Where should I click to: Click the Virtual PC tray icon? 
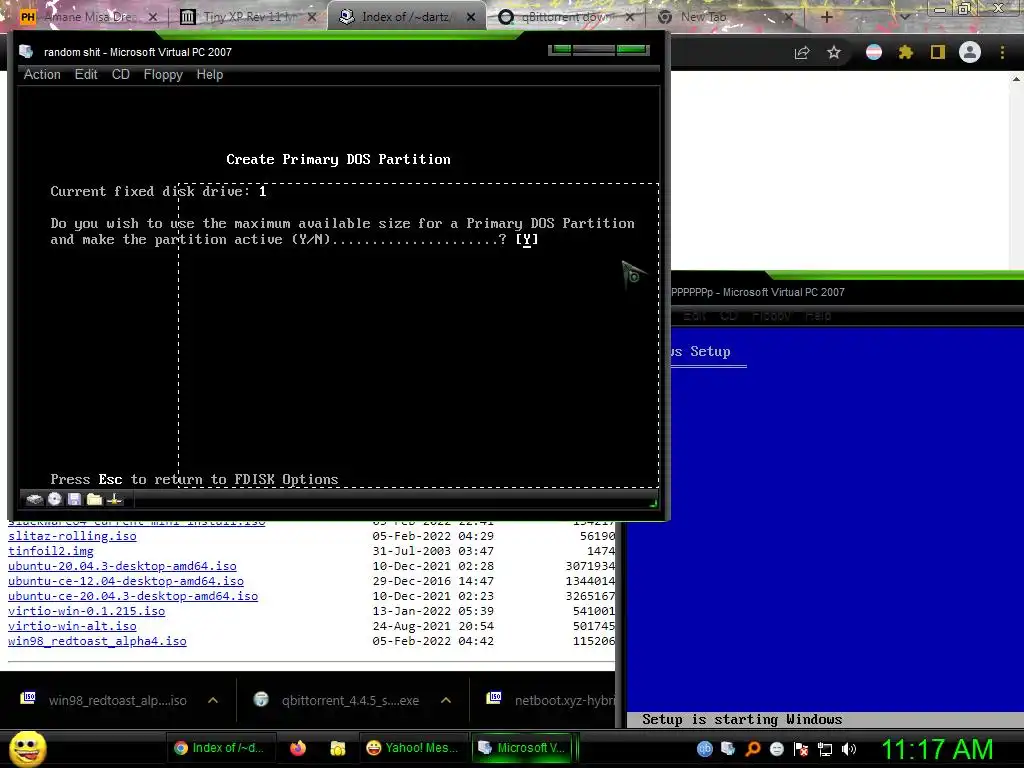pos(728,749)
